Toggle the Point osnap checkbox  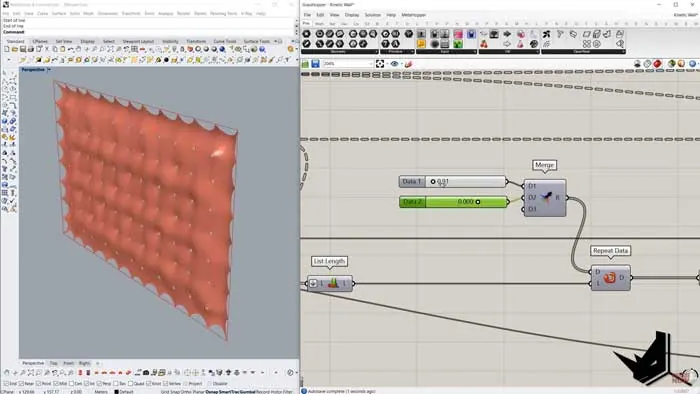coord(38,383)
